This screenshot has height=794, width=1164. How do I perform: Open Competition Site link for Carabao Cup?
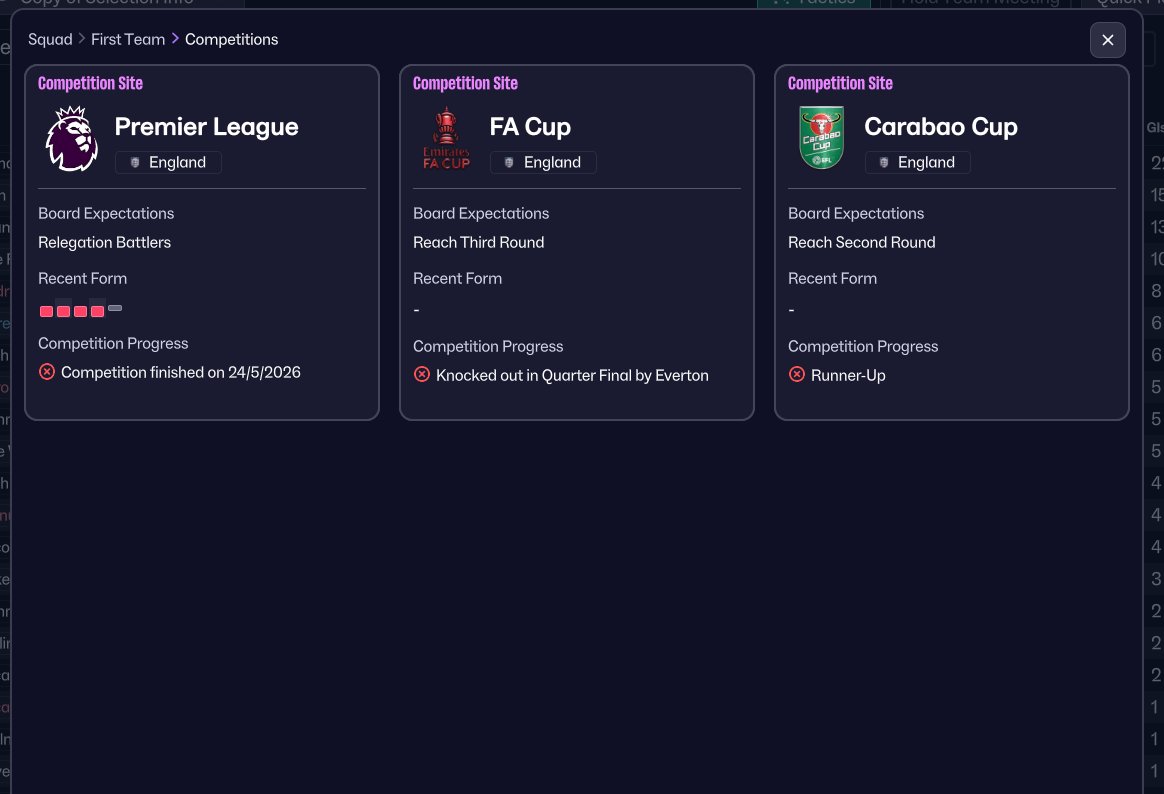(x=840, y=83)
